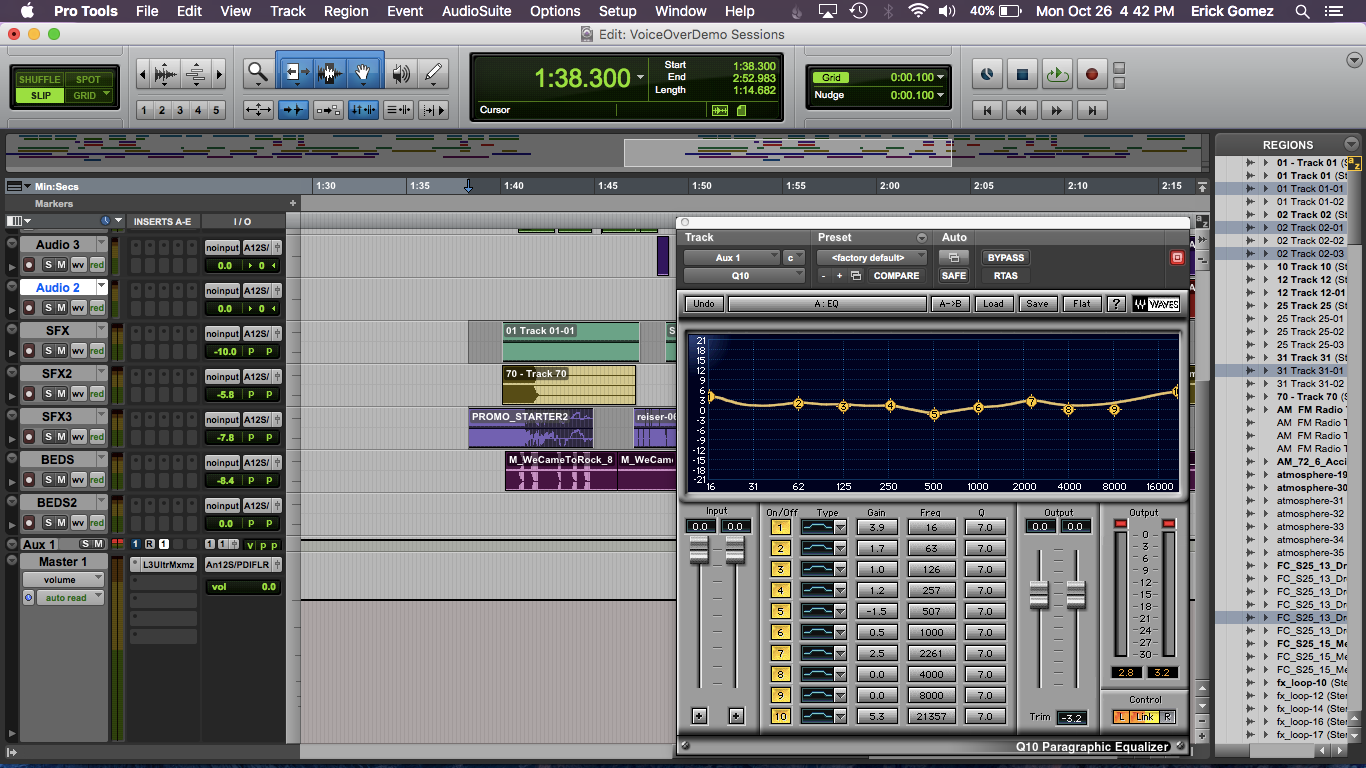Click the MIDI vertical zoom icon
The height and width of the screenshot is (768, 1366).
tap(196, 74)
